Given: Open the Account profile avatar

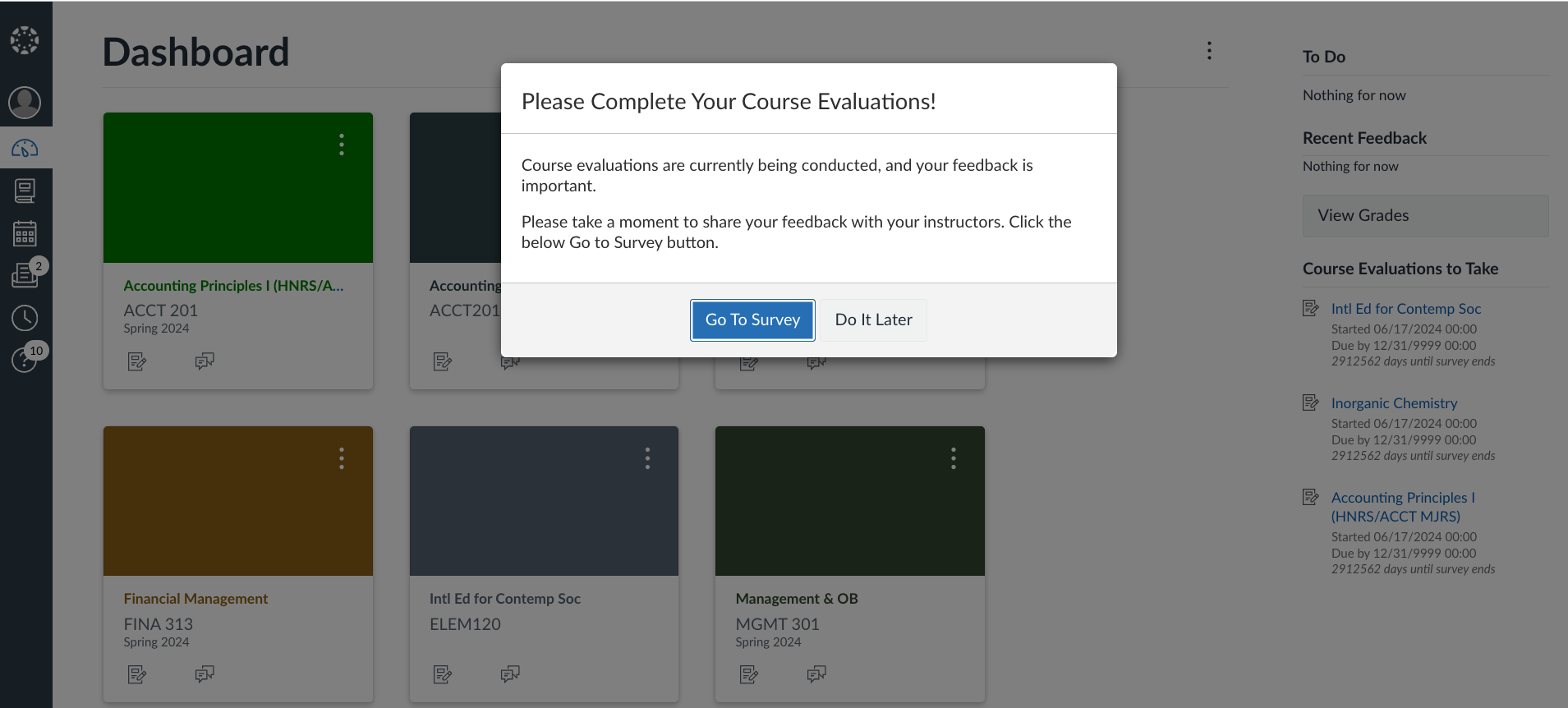Looking at the screenshot, I should pyautogui.click(x=25, y=103).
